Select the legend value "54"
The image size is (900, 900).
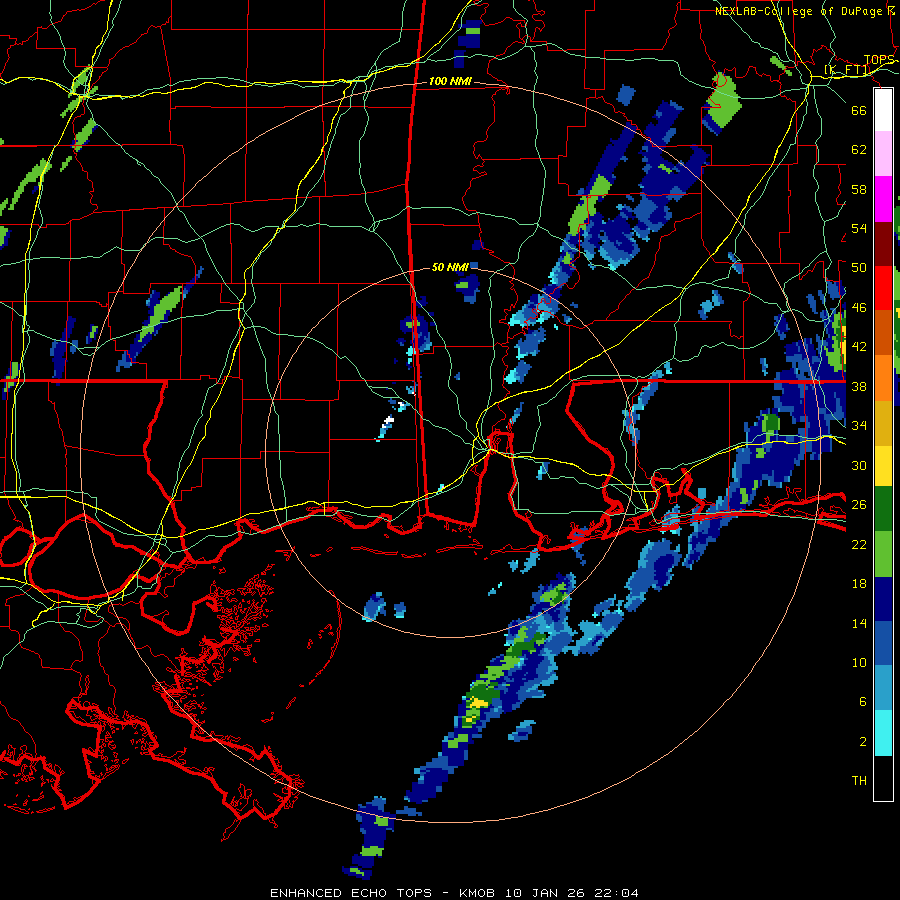coord(859,228)
